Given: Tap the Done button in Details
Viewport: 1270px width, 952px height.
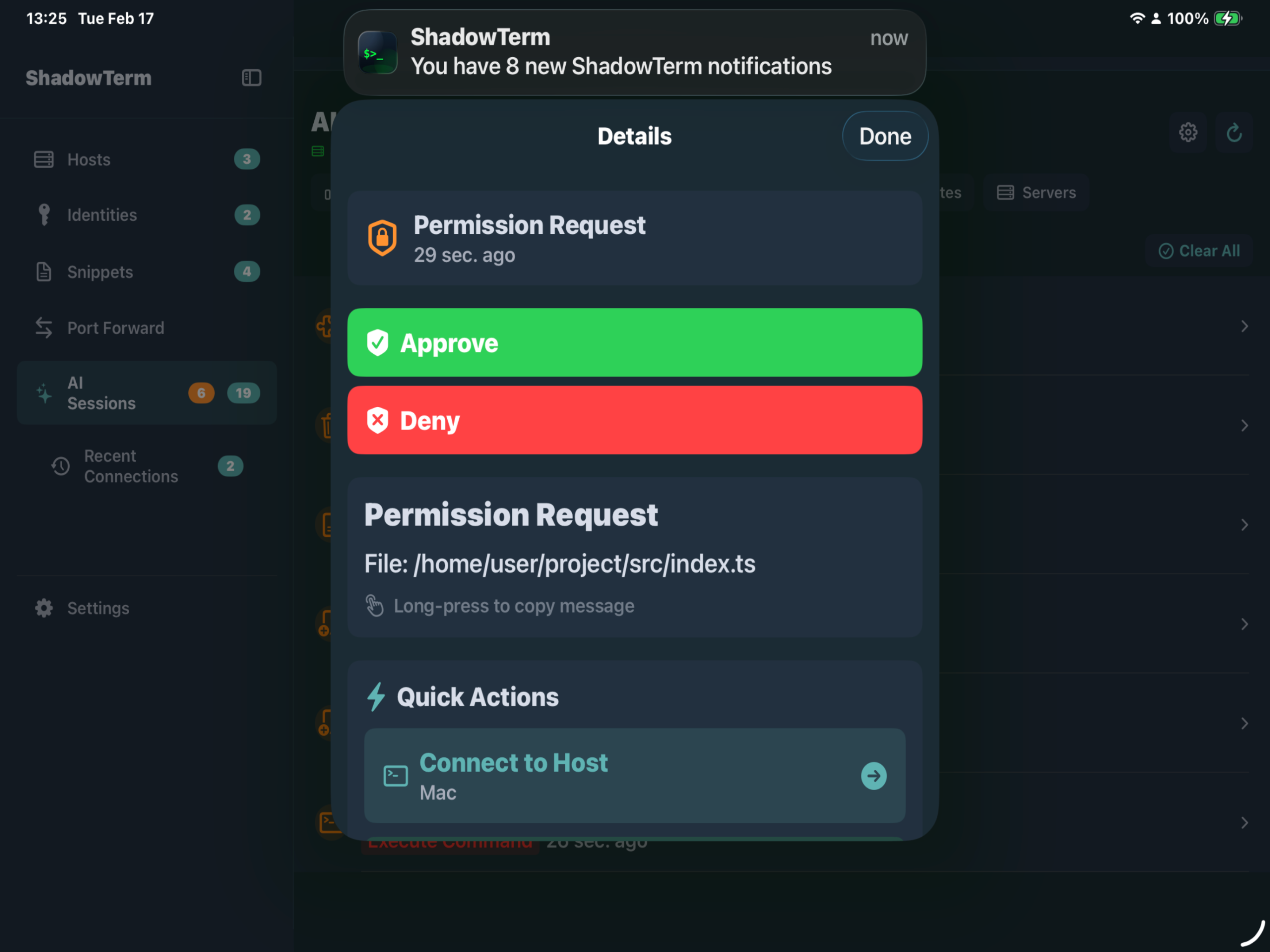Looking at the screenshot, I should (885, 136).
